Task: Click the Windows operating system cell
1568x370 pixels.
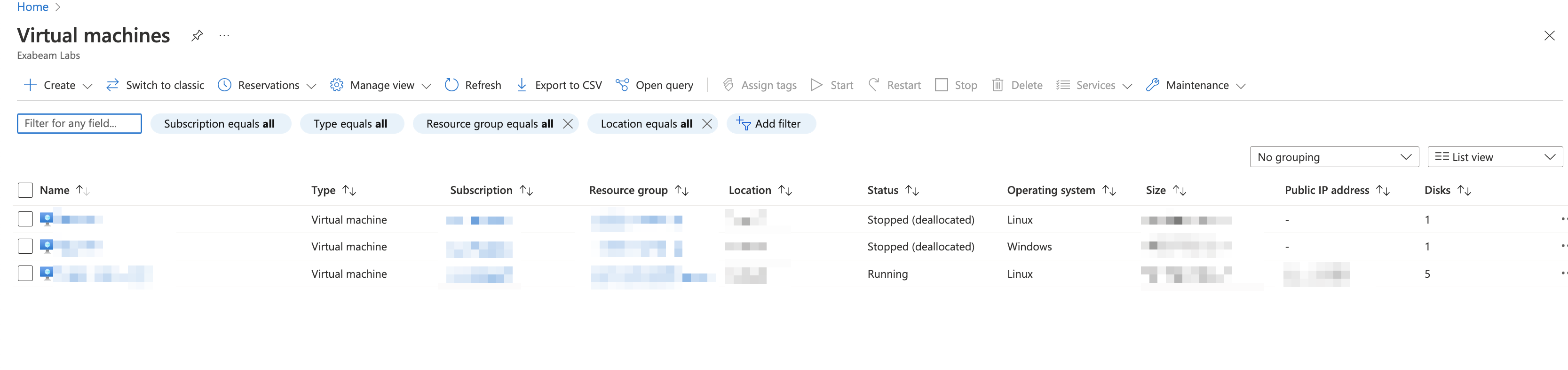Action: click(x=1029, y=247)
